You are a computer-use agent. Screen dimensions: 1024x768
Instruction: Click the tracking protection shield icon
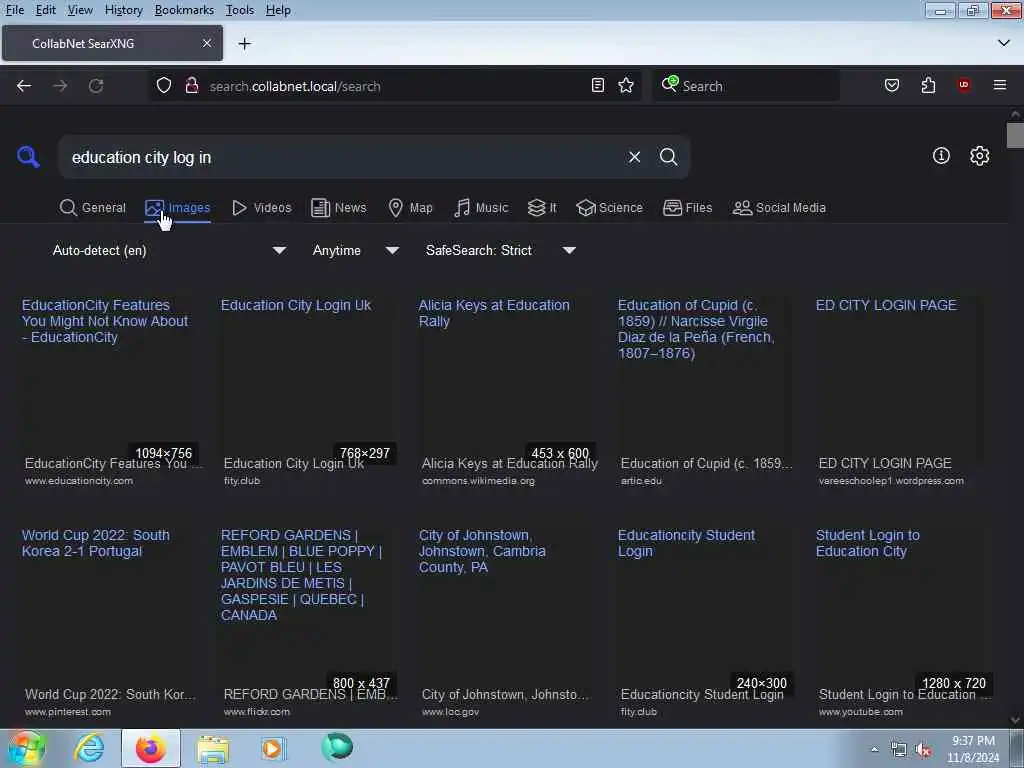tap(164, 86)
